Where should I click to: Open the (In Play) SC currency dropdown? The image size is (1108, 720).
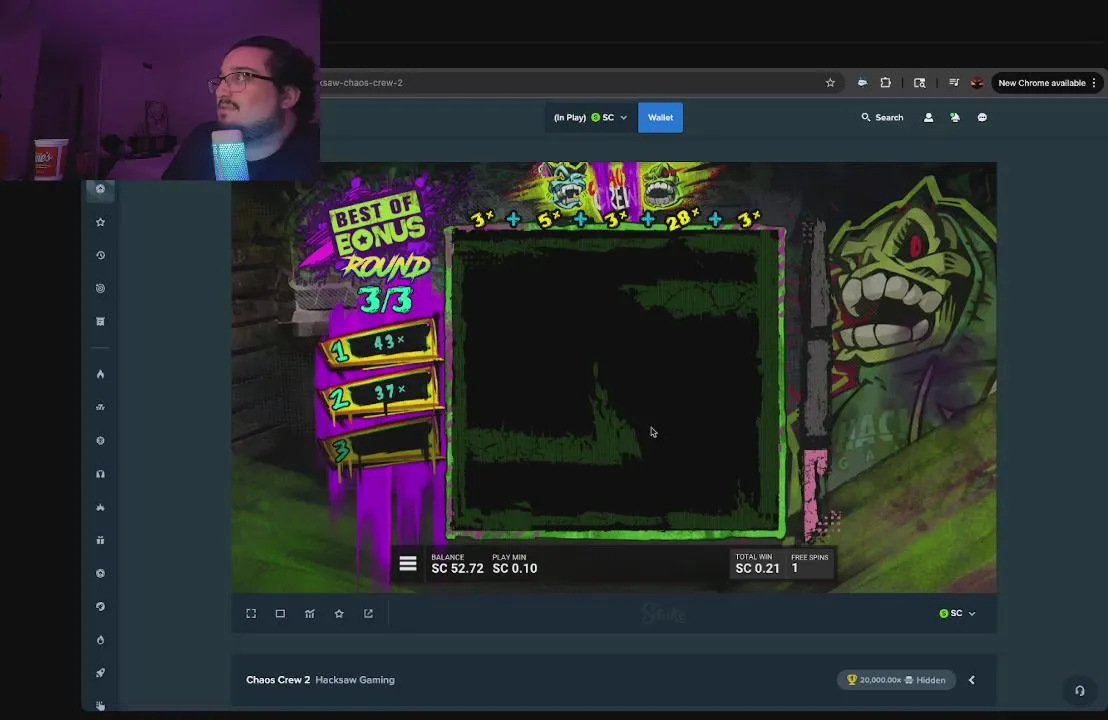point(590,117)
